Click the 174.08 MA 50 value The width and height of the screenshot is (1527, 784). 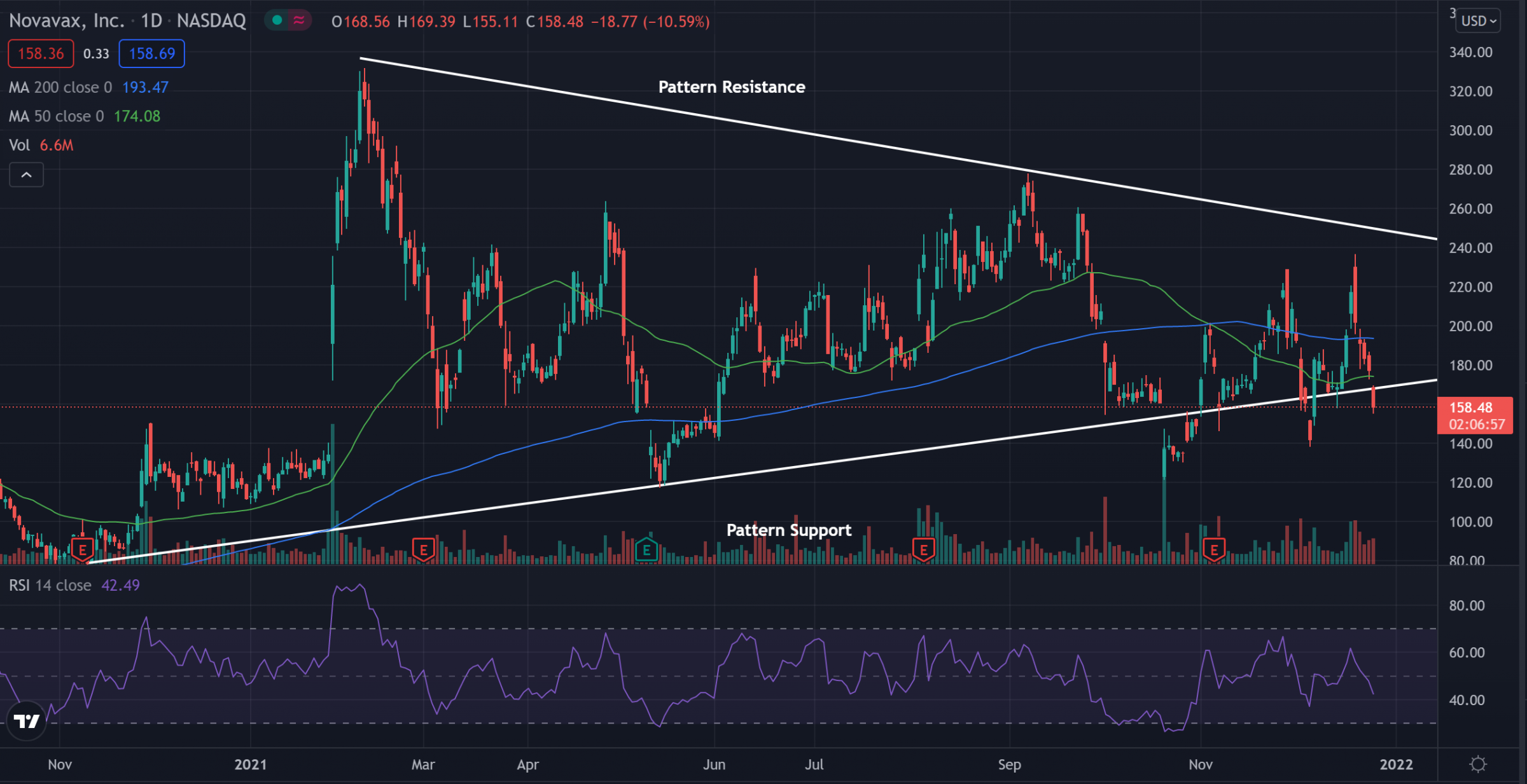137,116
